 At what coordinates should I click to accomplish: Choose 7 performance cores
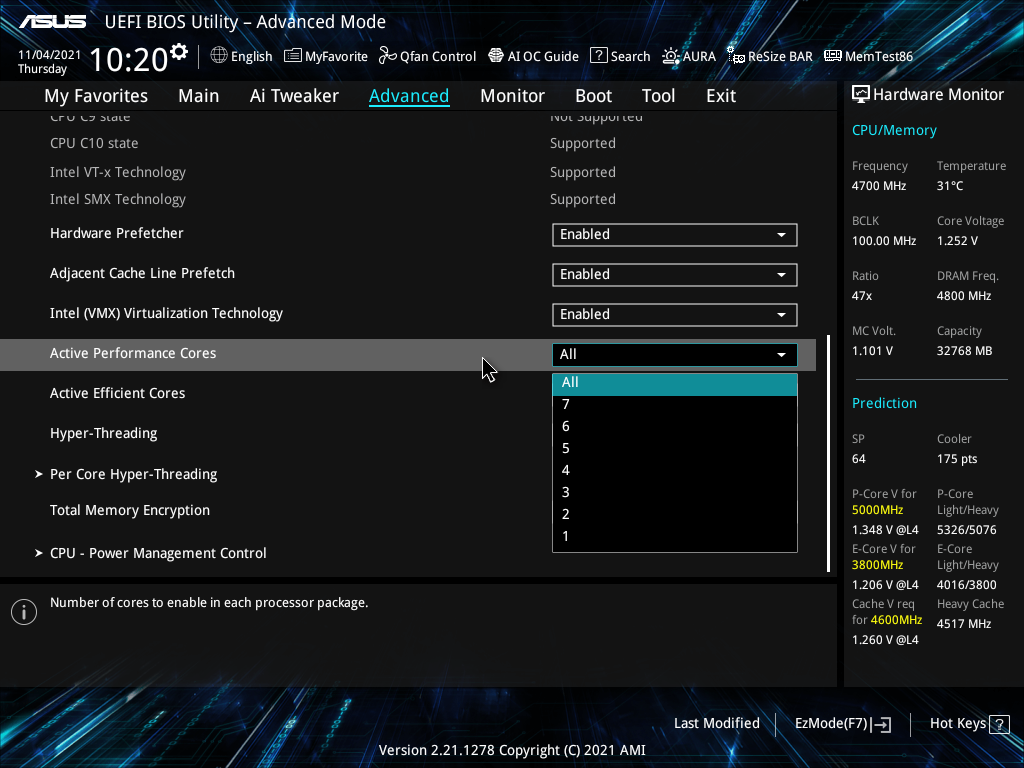click(x=675, y=404)
